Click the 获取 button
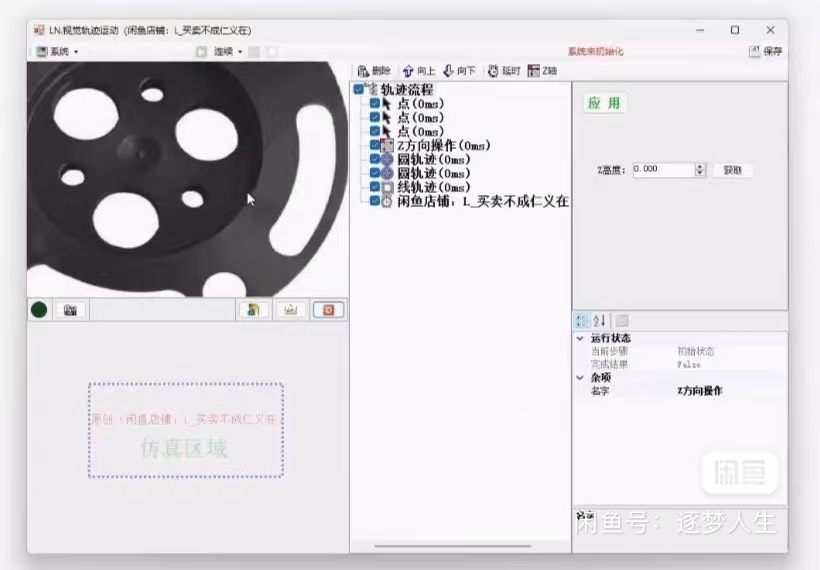The height and width of the screenshot is (570, 820). click(x=733, y=170)
